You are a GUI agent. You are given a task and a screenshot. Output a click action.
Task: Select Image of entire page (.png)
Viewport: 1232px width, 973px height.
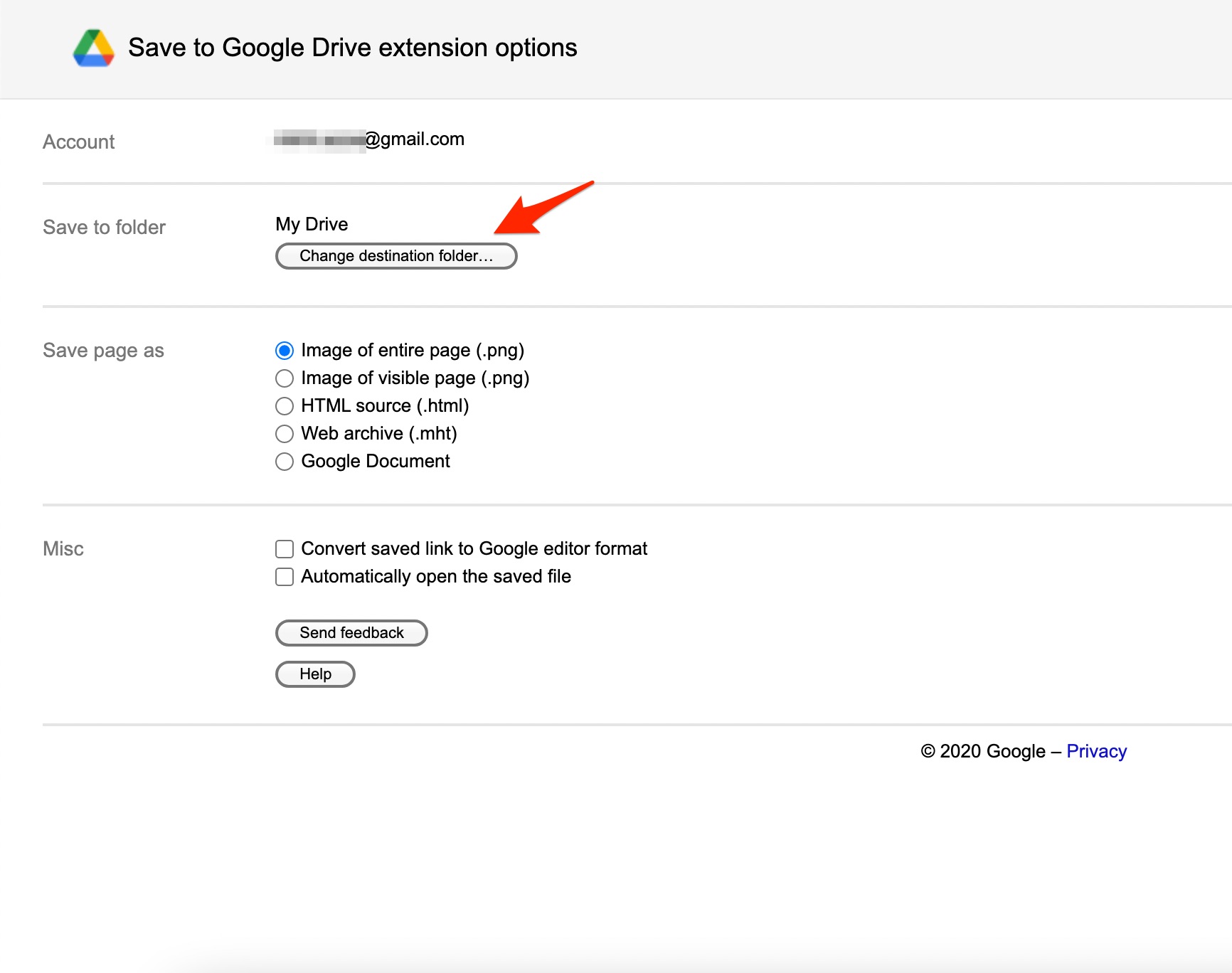point(285,351)
